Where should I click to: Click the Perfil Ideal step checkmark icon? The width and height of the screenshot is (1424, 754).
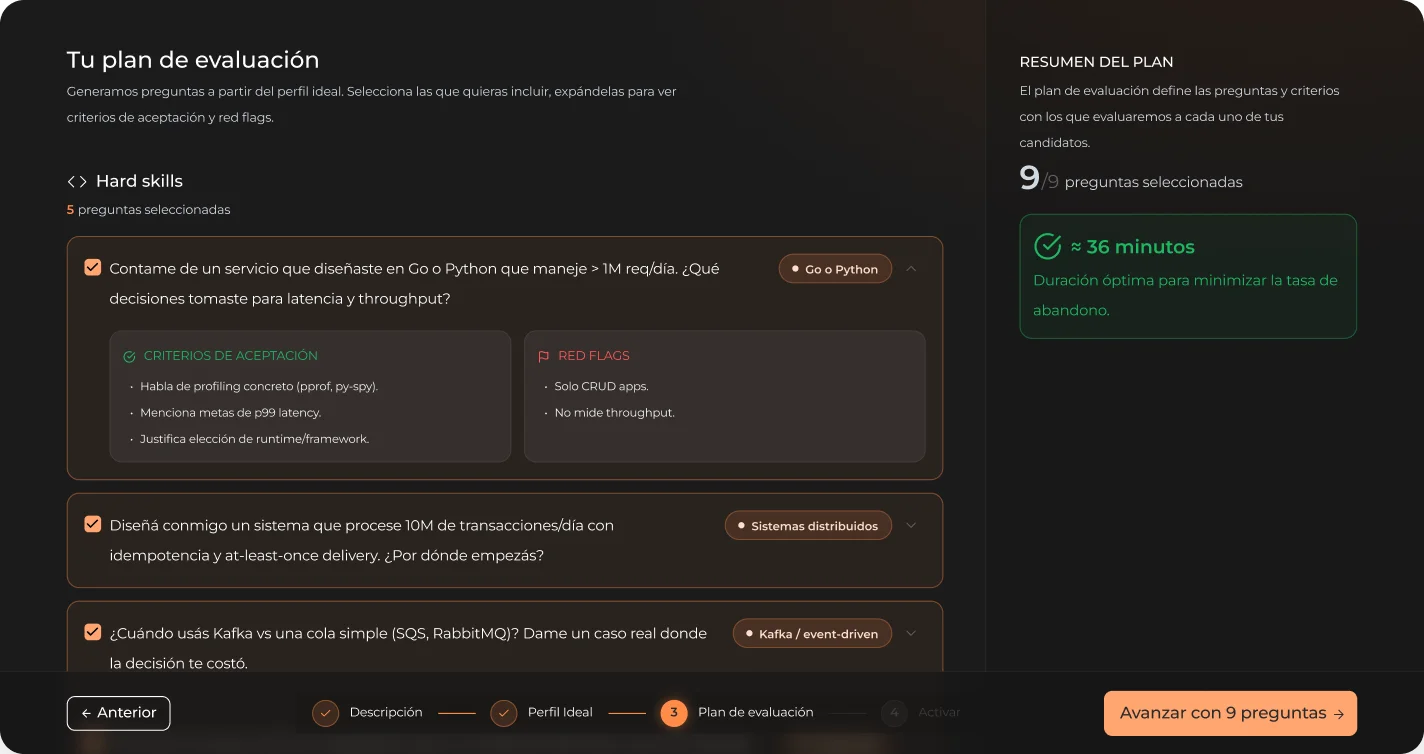point(503,713)
